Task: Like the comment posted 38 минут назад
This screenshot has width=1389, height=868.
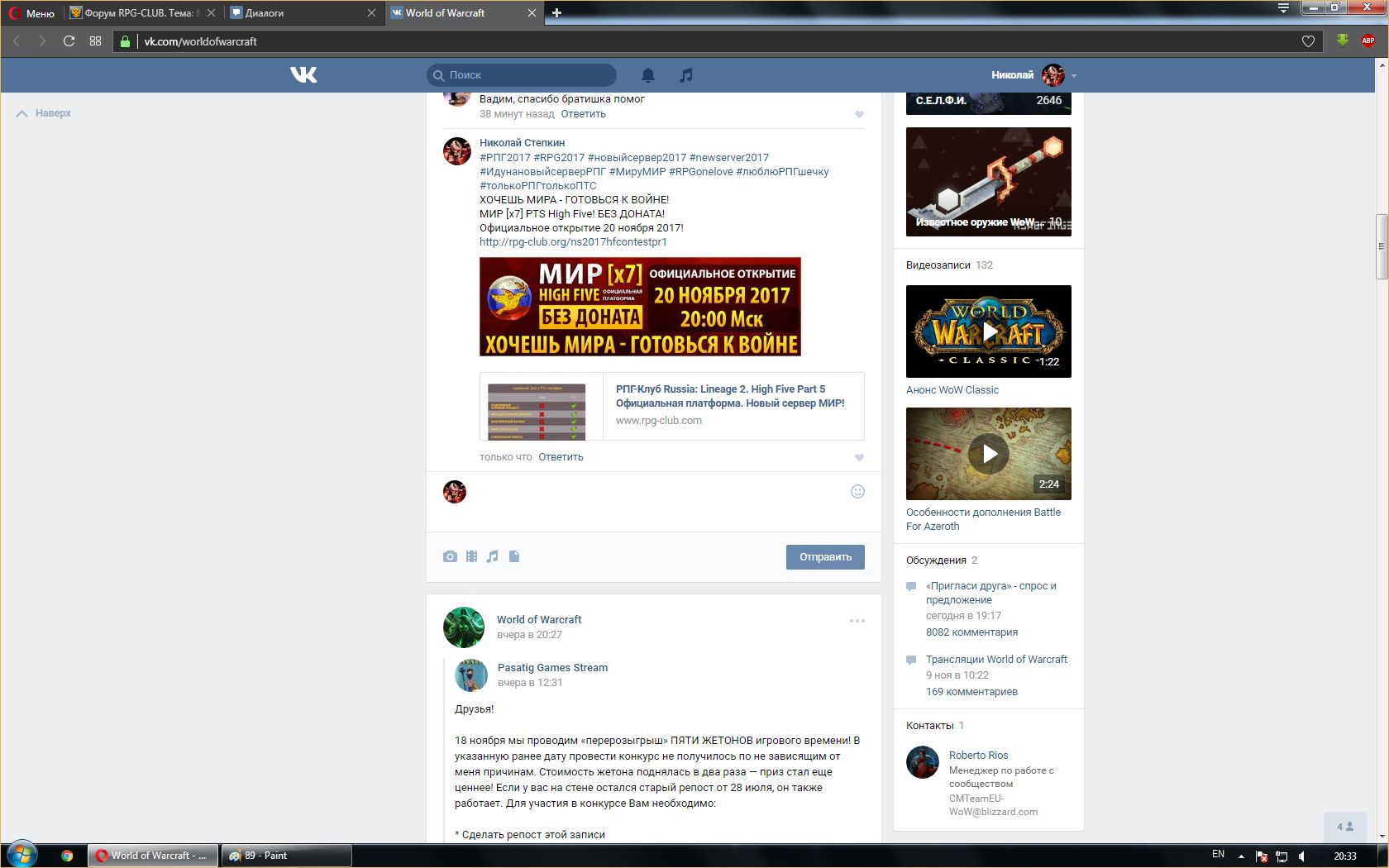Action: pos(859,115)
